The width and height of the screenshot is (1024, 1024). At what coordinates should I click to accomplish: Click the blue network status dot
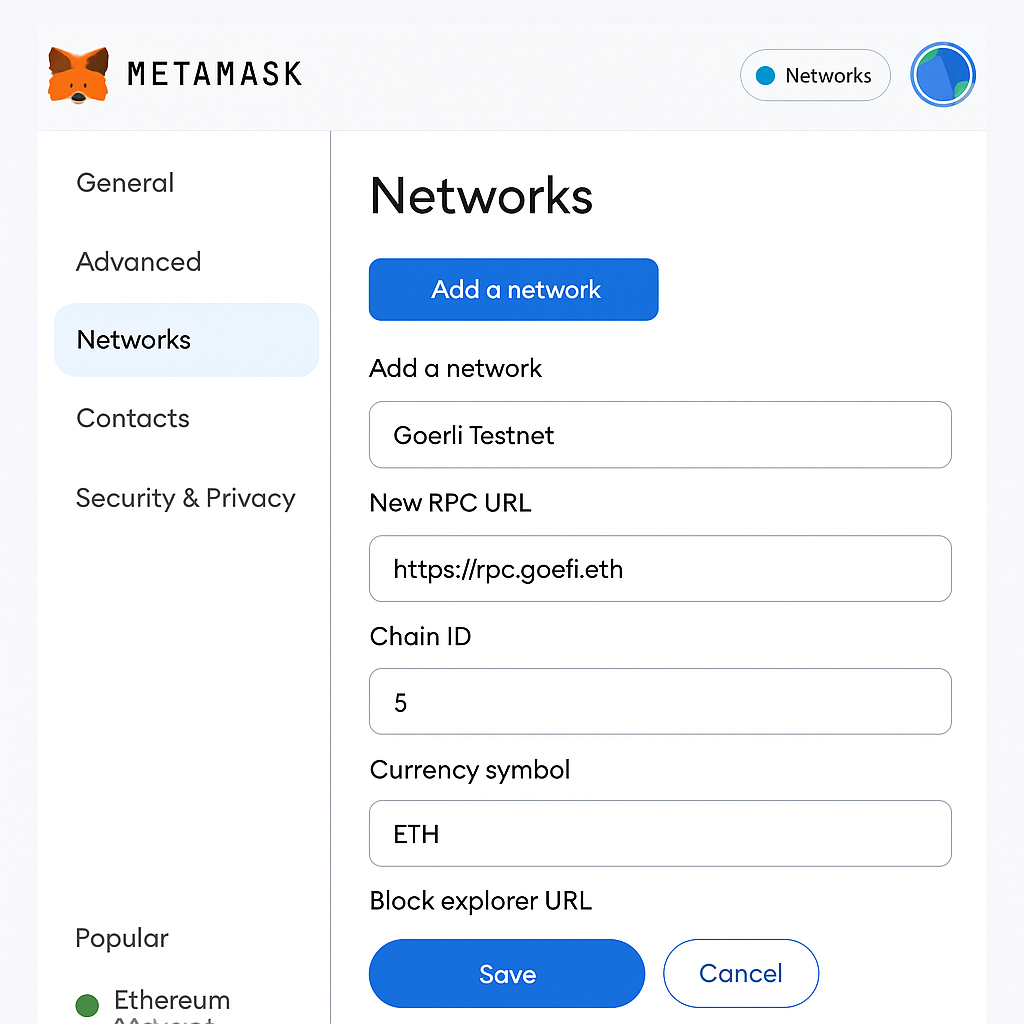[765, 76]
